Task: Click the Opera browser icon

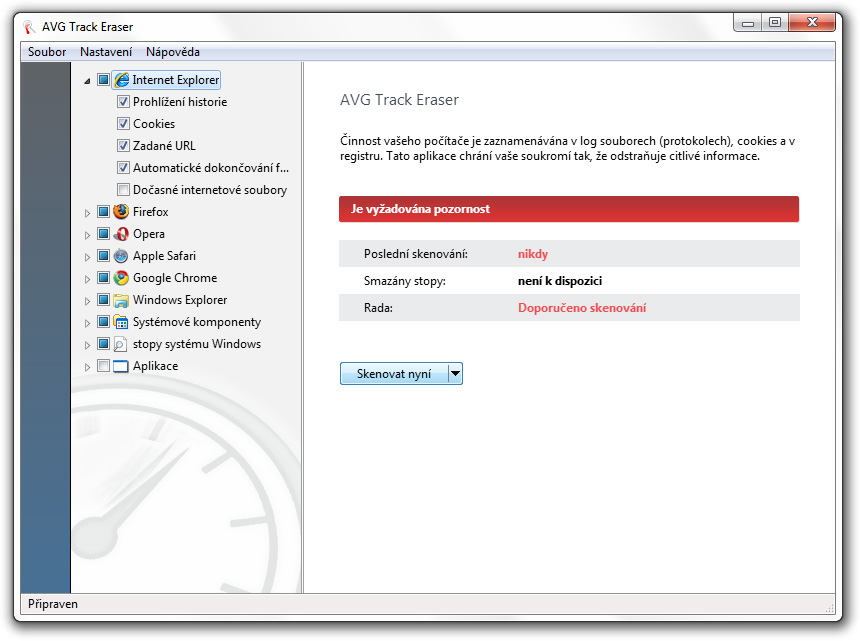Action: pos(121,234)
